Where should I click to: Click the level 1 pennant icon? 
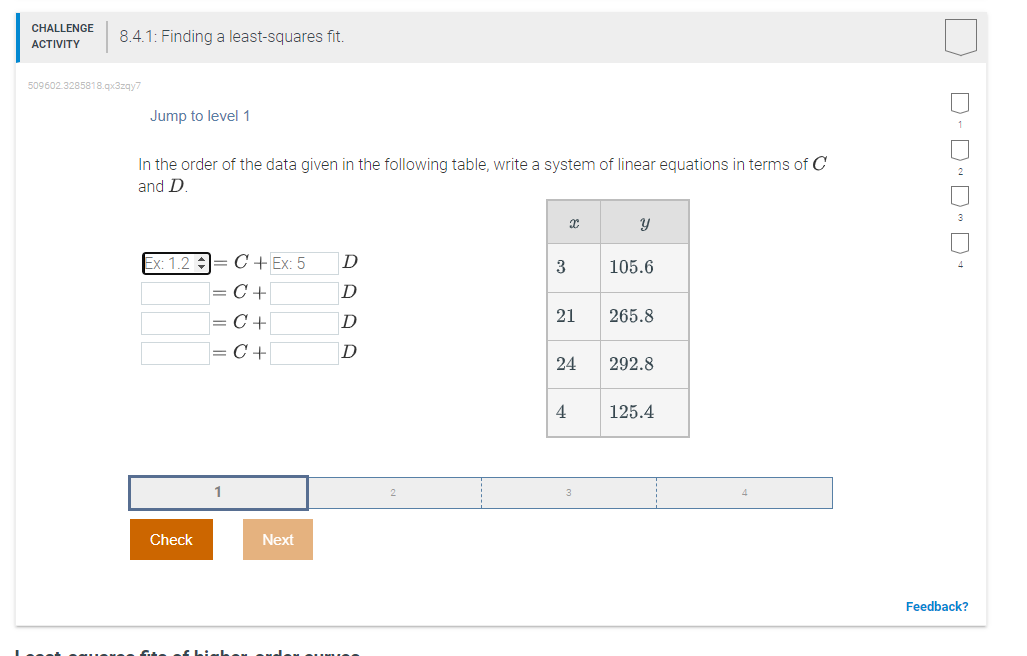(x=959, y=100)
